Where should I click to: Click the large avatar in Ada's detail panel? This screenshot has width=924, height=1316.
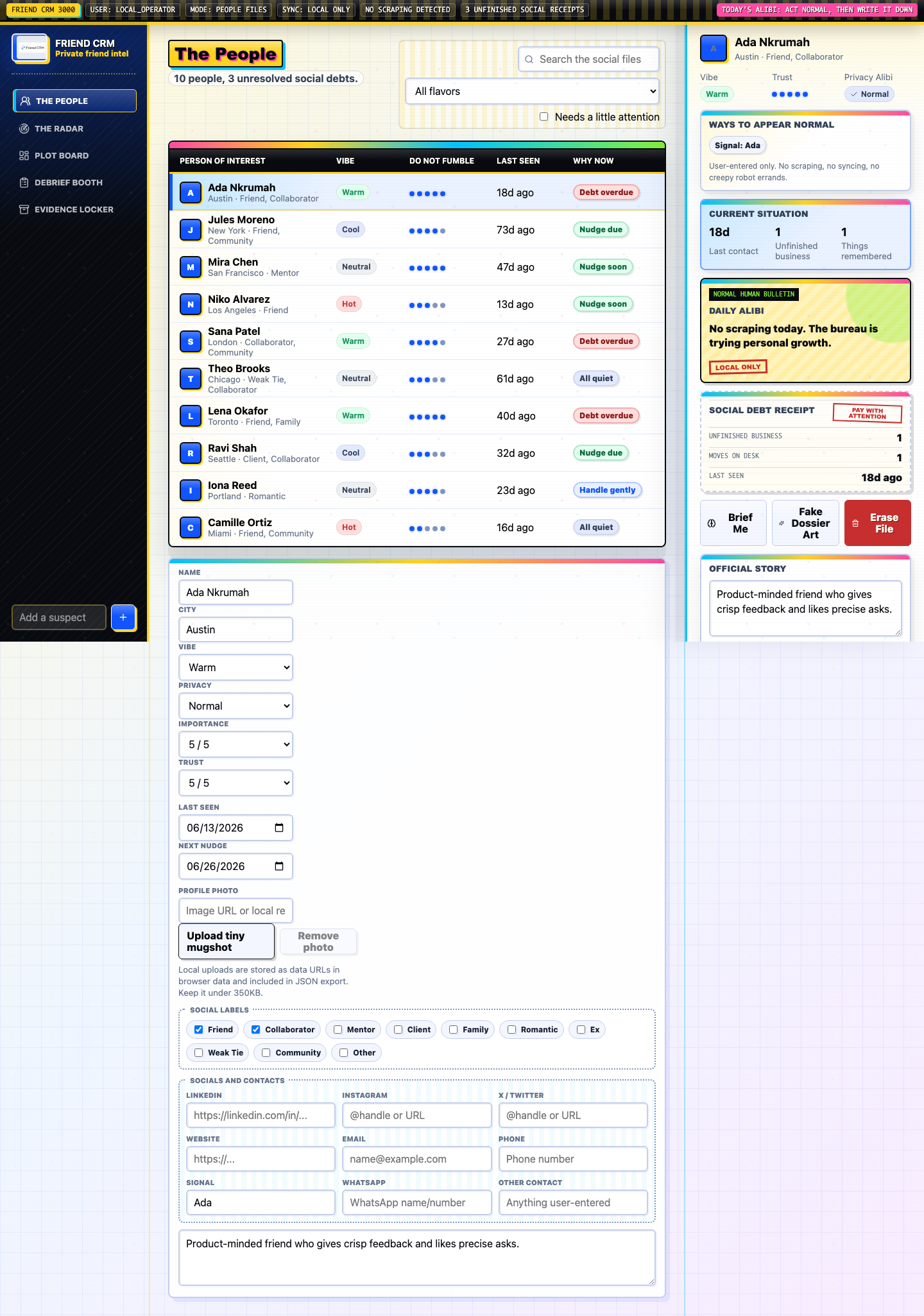pyautogui.click(x=714, y=49)
